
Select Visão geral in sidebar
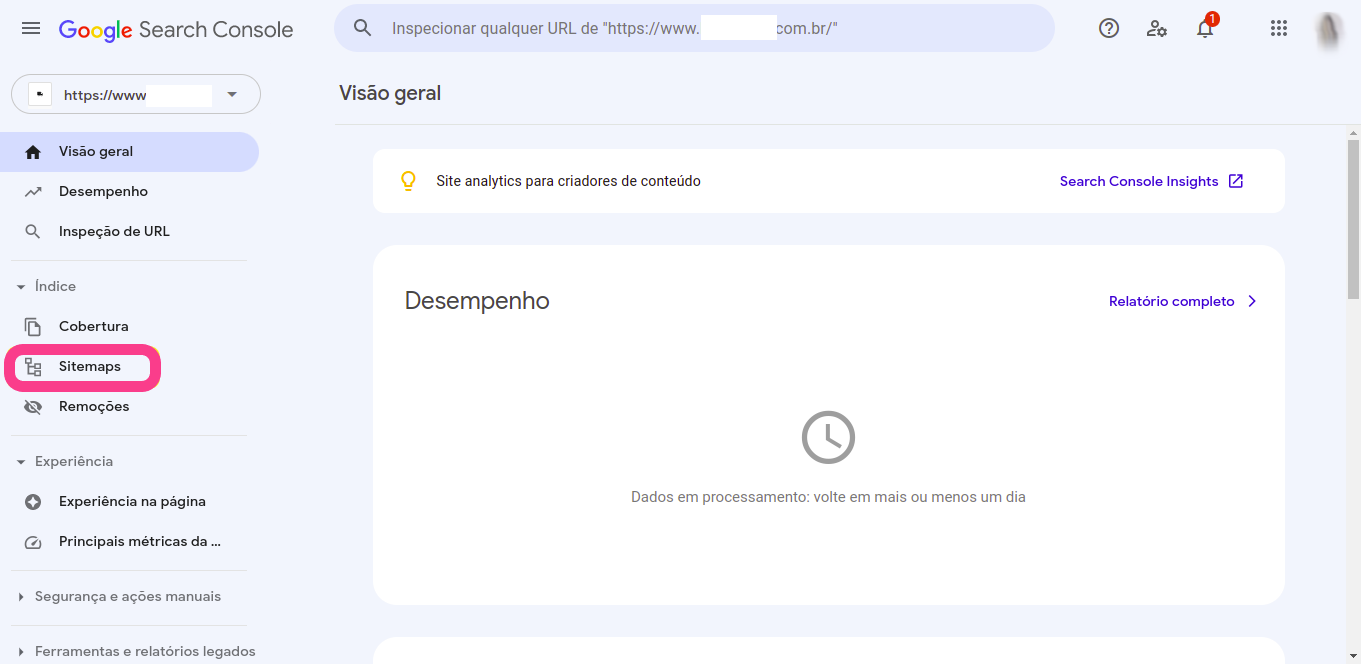[x=130, y=152]
